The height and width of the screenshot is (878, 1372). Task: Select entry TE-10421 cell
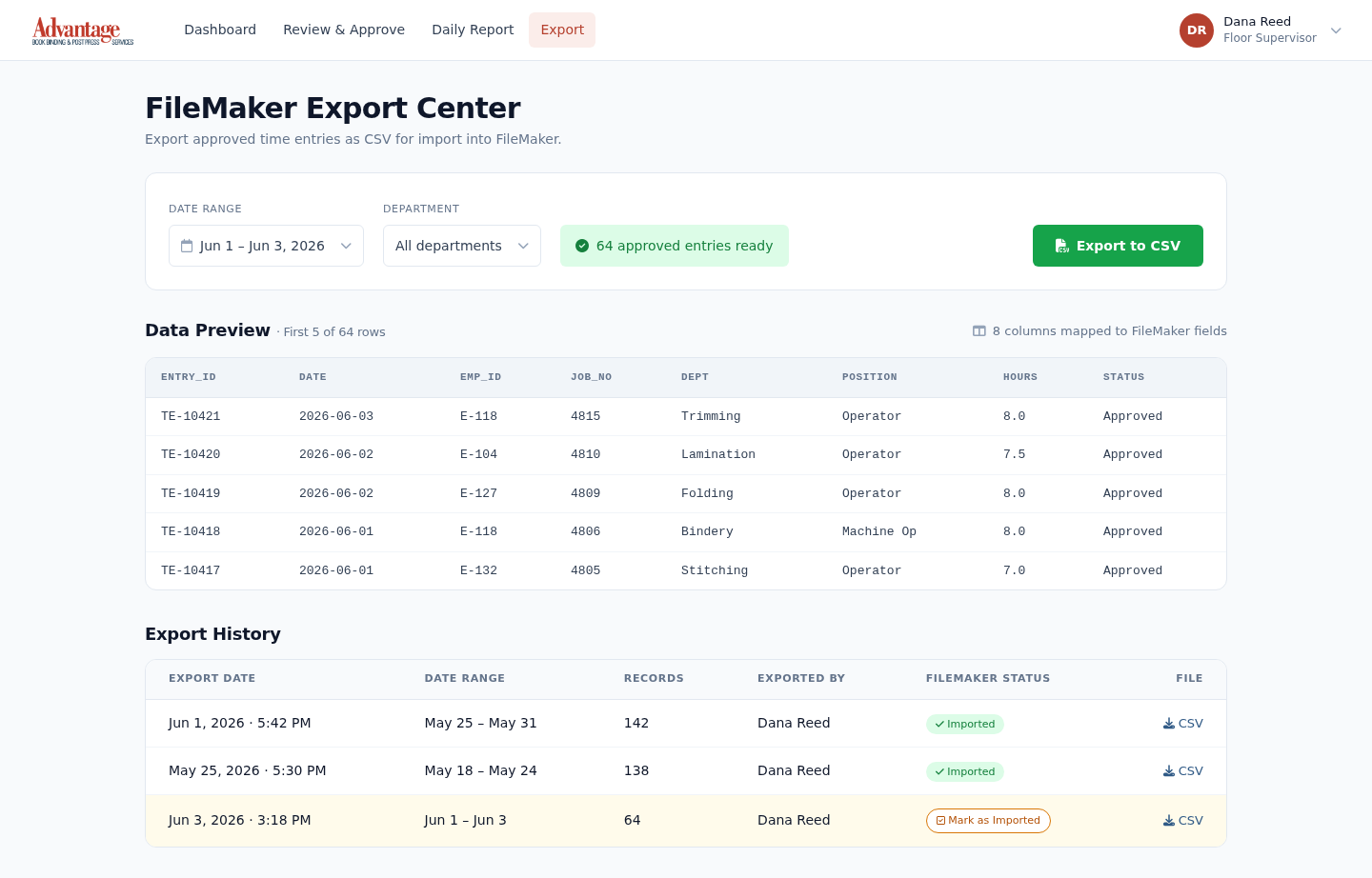pyautogui.click(x=191, y=416)
